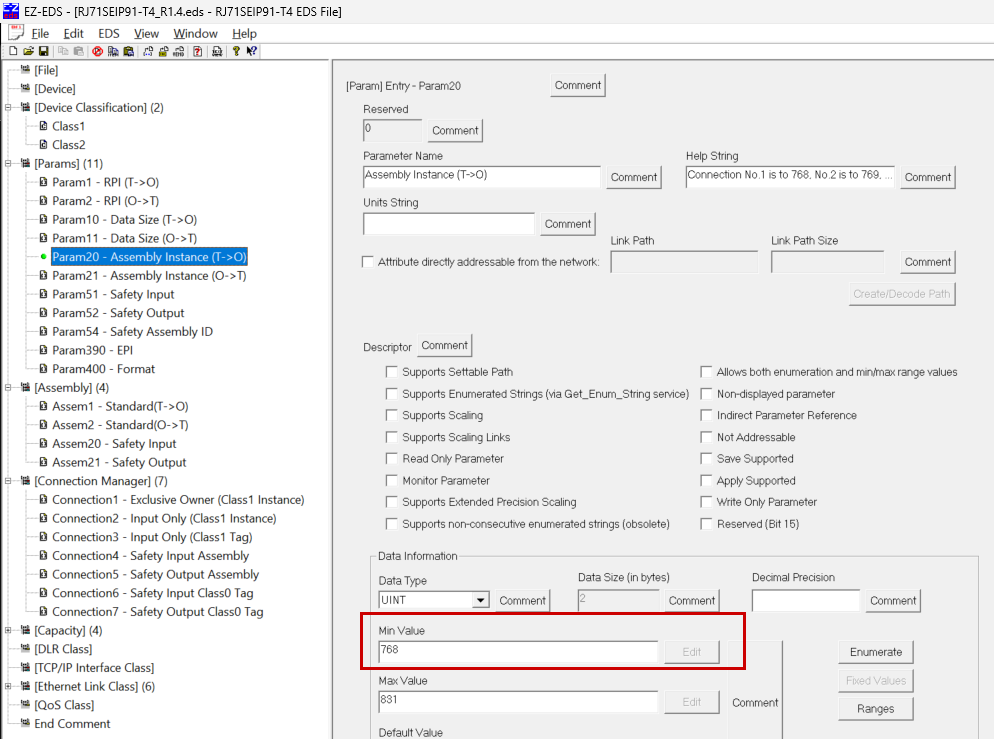Click the green dot icon beside Param20
Image resolution: width=994 pixels, height=739 pixels.
pyautogui.click(x=43, y=257)
